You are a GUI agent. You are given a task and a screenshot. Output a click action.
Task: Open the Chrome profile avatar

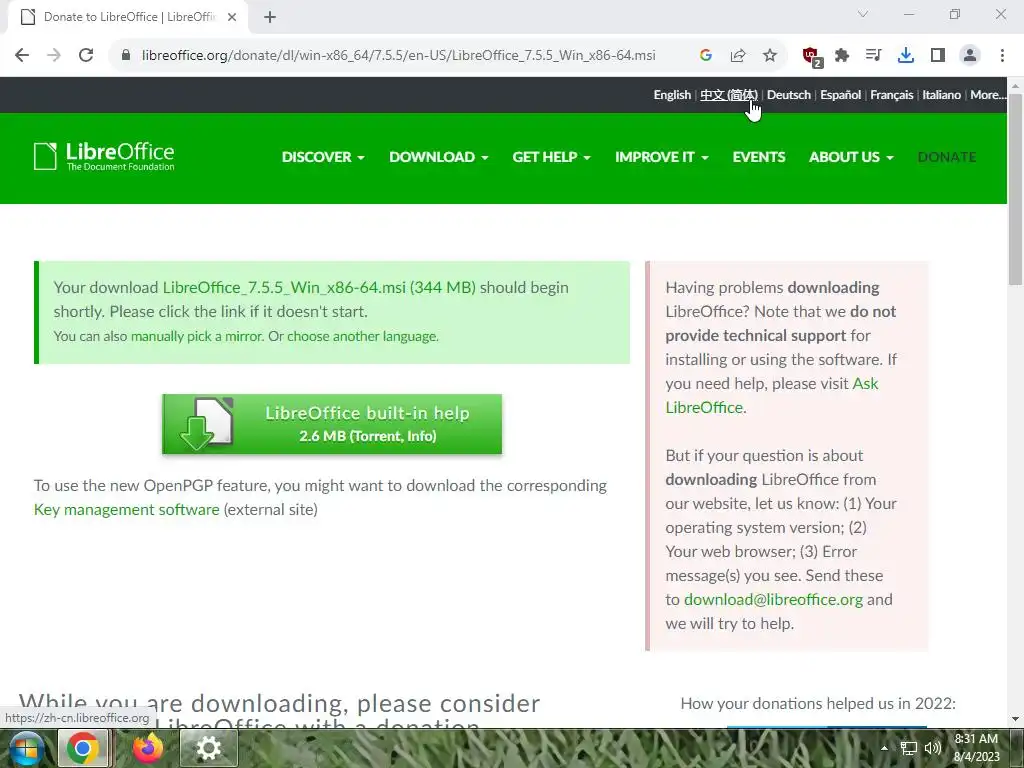coord(970,56)
